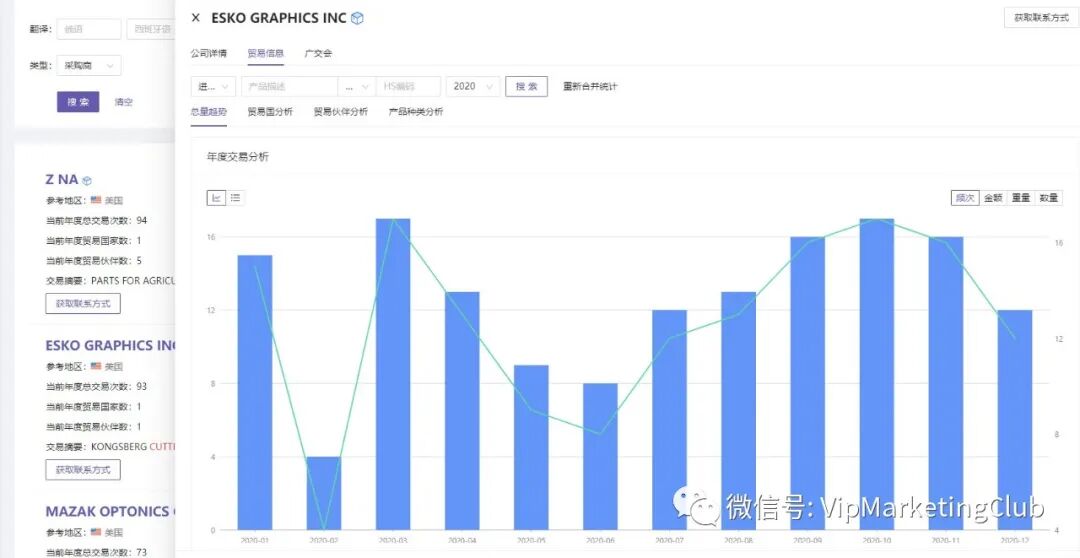Click 搜索 button in trade info panel
This screenshot has width=1080, height=558.
[x=526, y=86]
